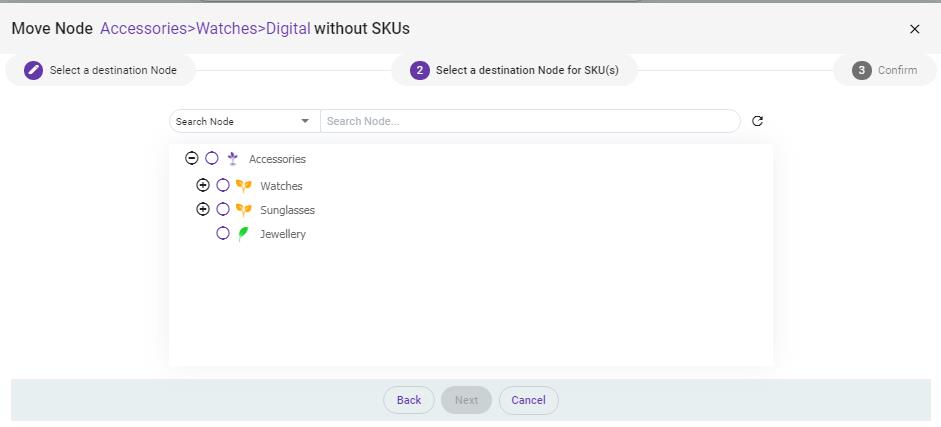Click the Accessories>Watches>Digital path link
The height and width of the screenshot is (427, 941).
(205, 28)
